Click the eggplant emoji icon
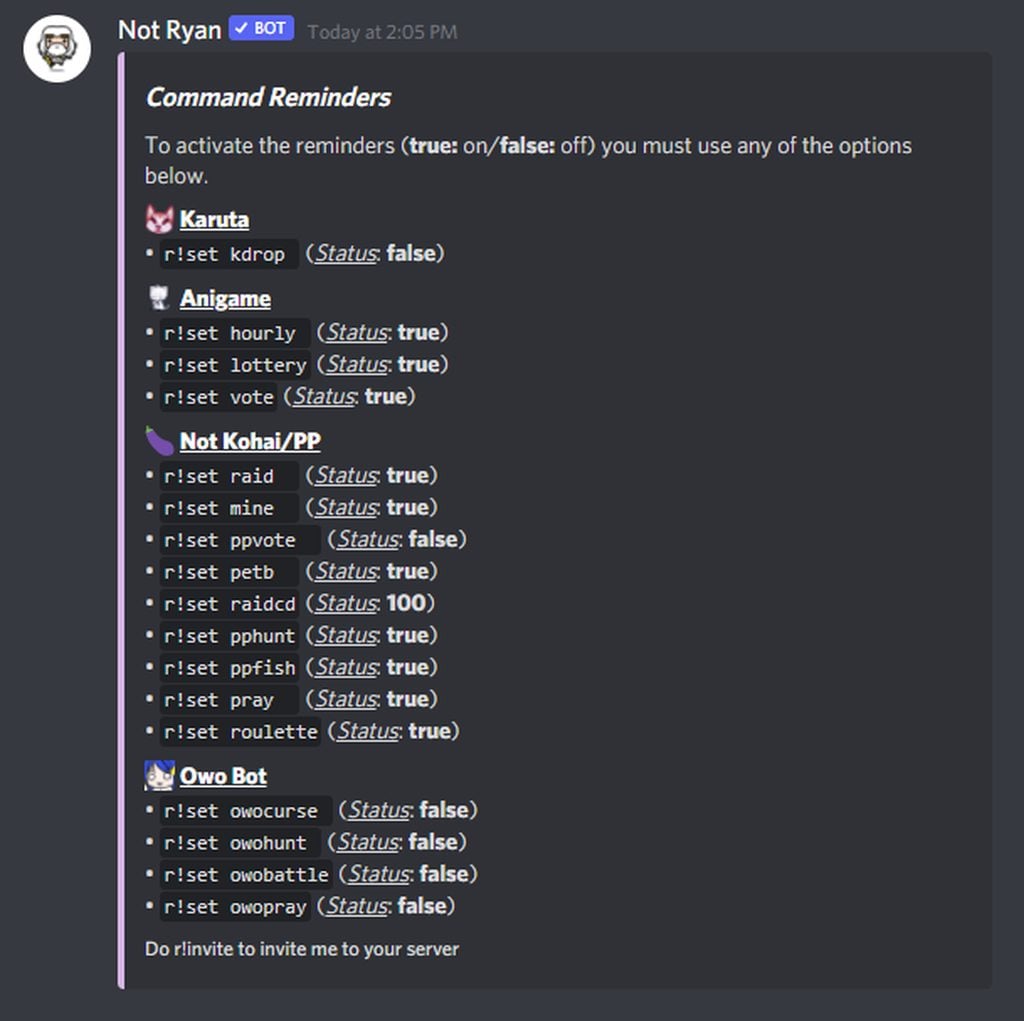Viewport: 1024px width, 1021px height. [159, 441]
